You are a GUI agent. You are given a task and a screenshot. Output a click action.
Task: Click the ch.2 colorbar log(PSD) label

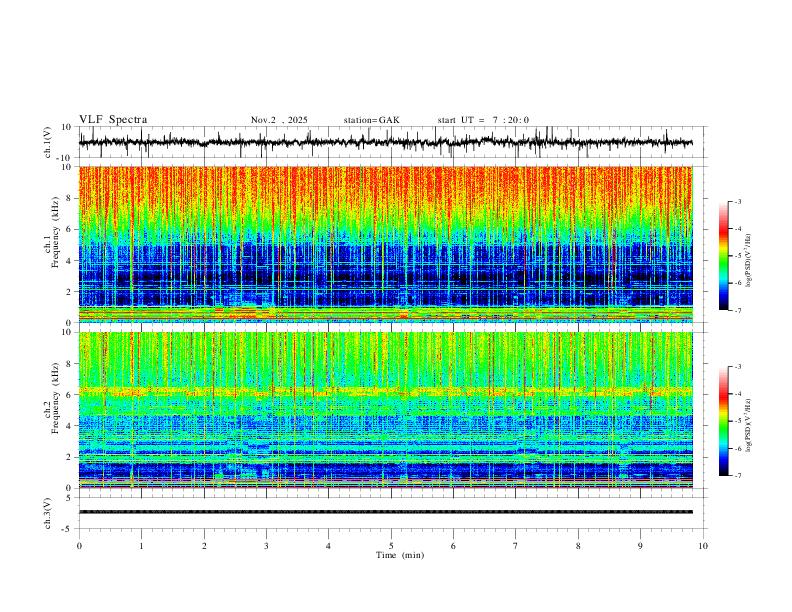[x=748, y=426]
